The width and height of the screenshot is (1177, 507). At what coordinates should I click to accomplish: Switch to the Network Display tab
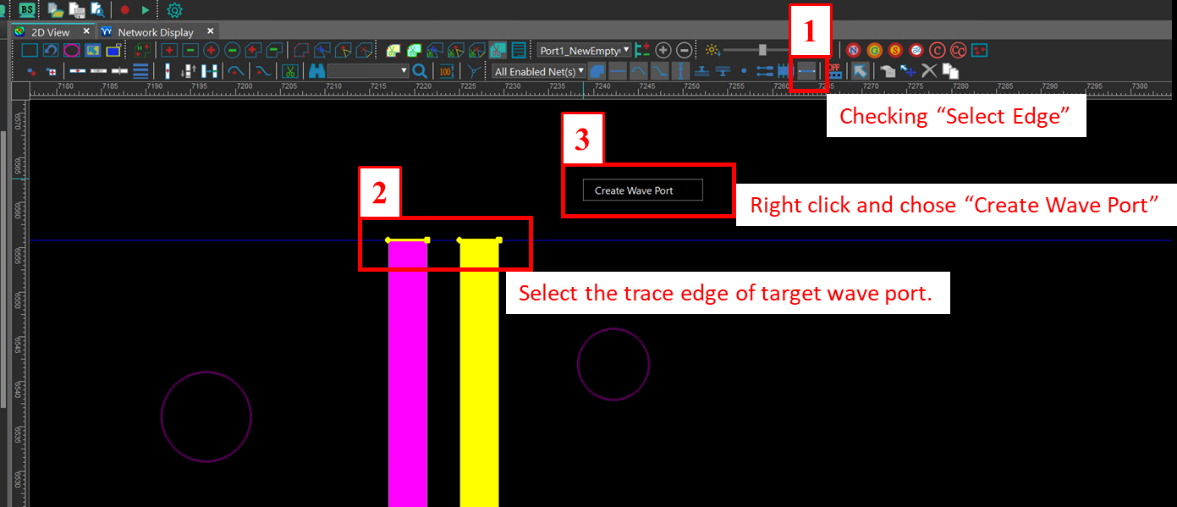point(155,32)
